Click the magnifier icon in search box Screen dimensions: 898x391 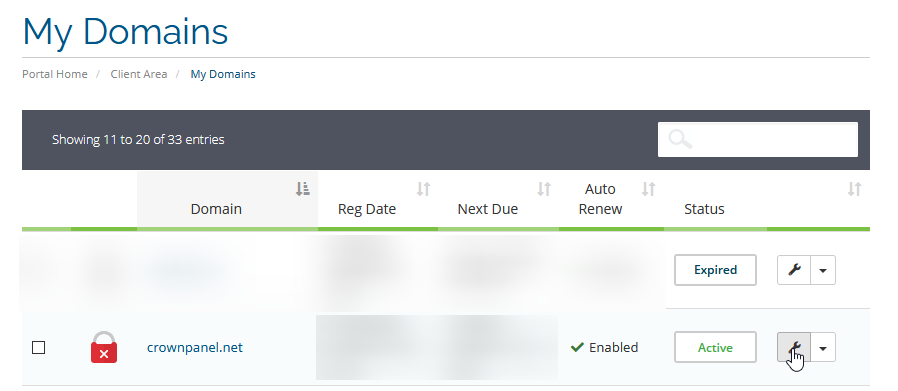pos(680,139)
